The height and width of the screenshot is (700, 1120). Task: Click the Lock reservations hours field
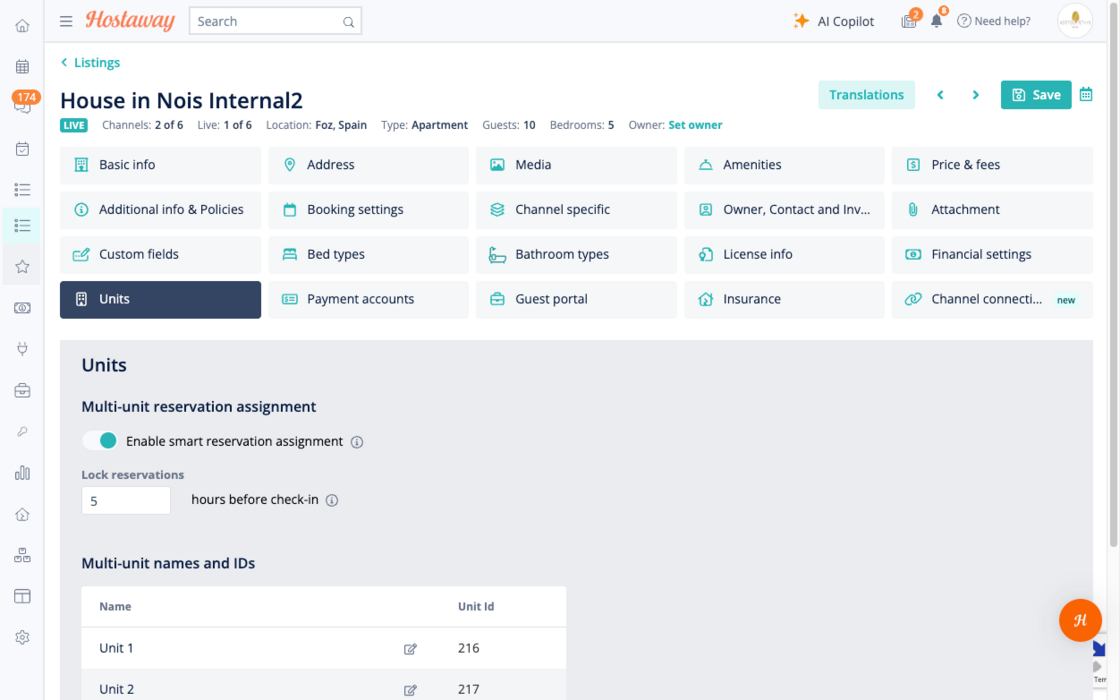126,501
